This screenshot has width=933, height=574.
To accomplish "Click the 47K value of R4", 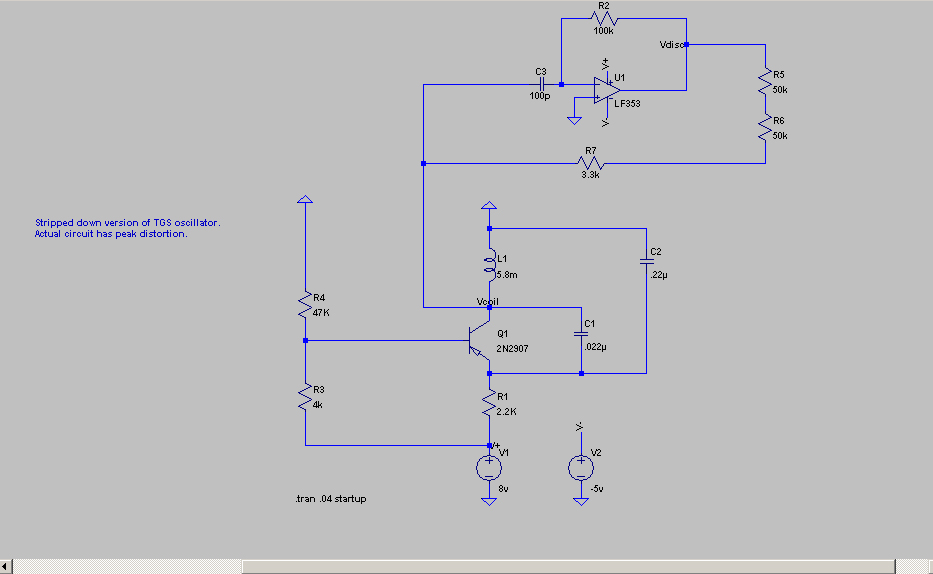I will 321,313.
